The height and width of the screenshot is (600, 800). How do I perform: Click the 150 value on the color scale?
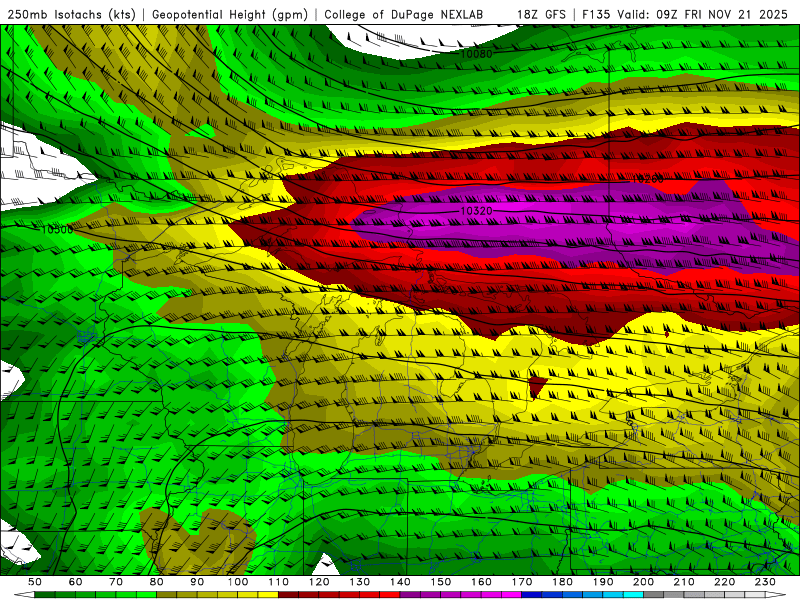440,582
